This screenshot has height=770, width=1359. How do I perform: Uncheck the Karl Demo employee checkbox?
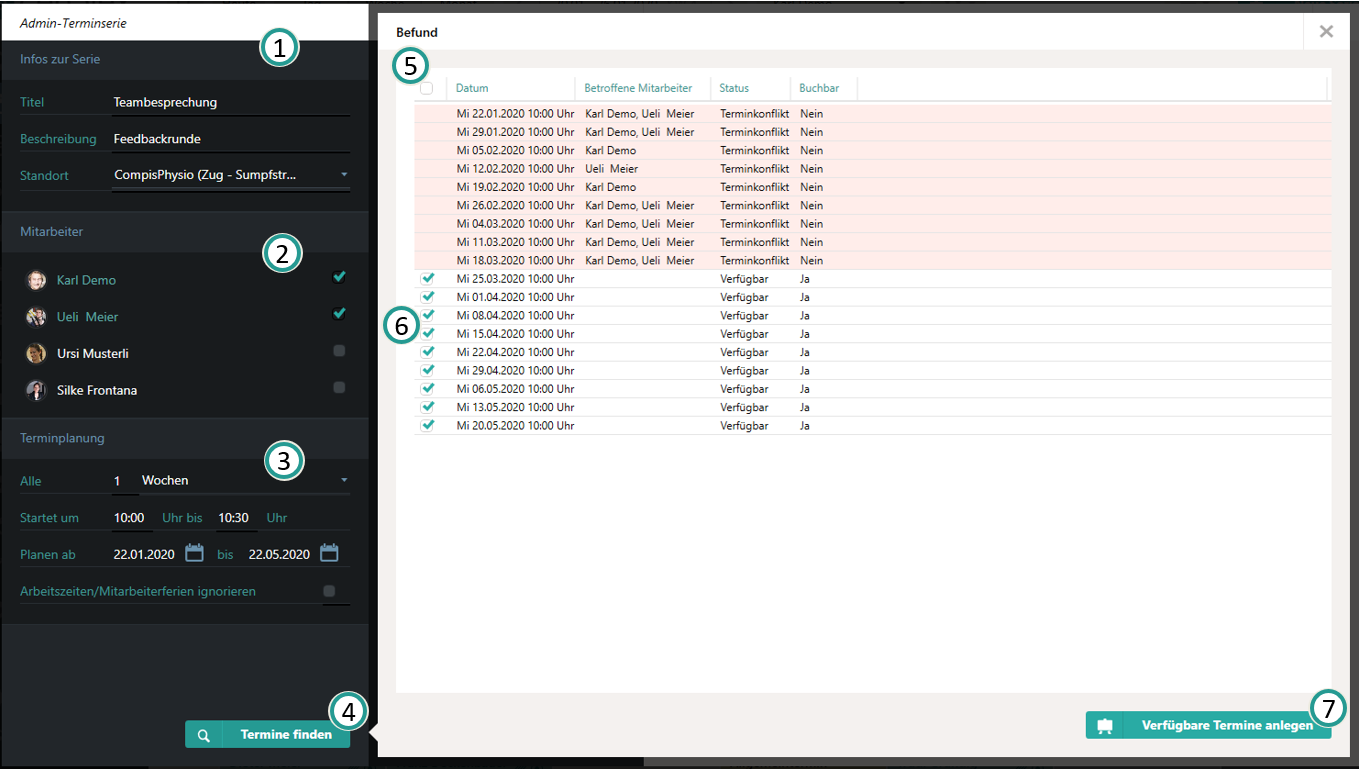click(x=339, y=277)
